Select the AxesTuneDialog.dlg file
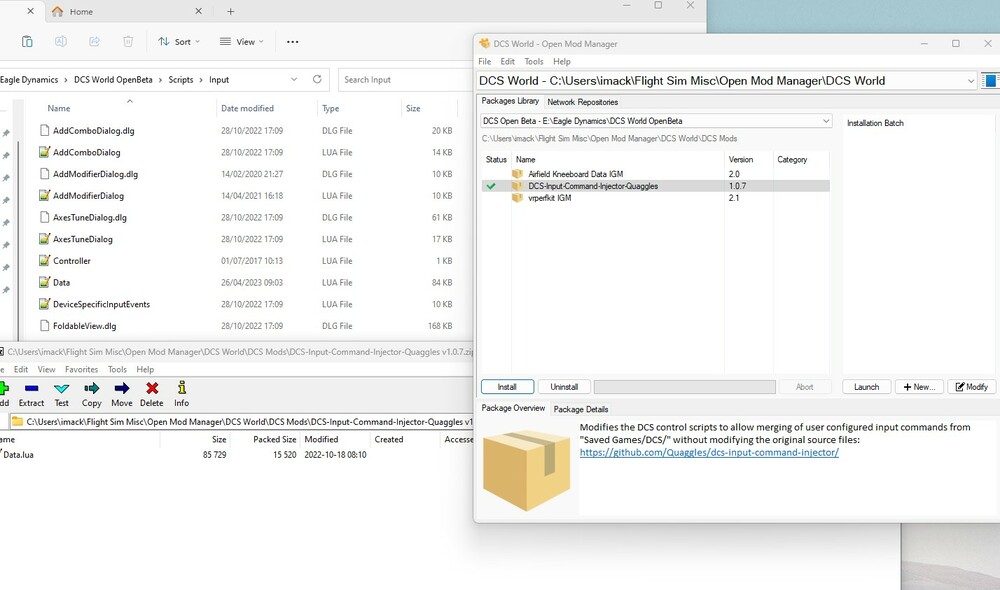 click(x=89, y=218)
